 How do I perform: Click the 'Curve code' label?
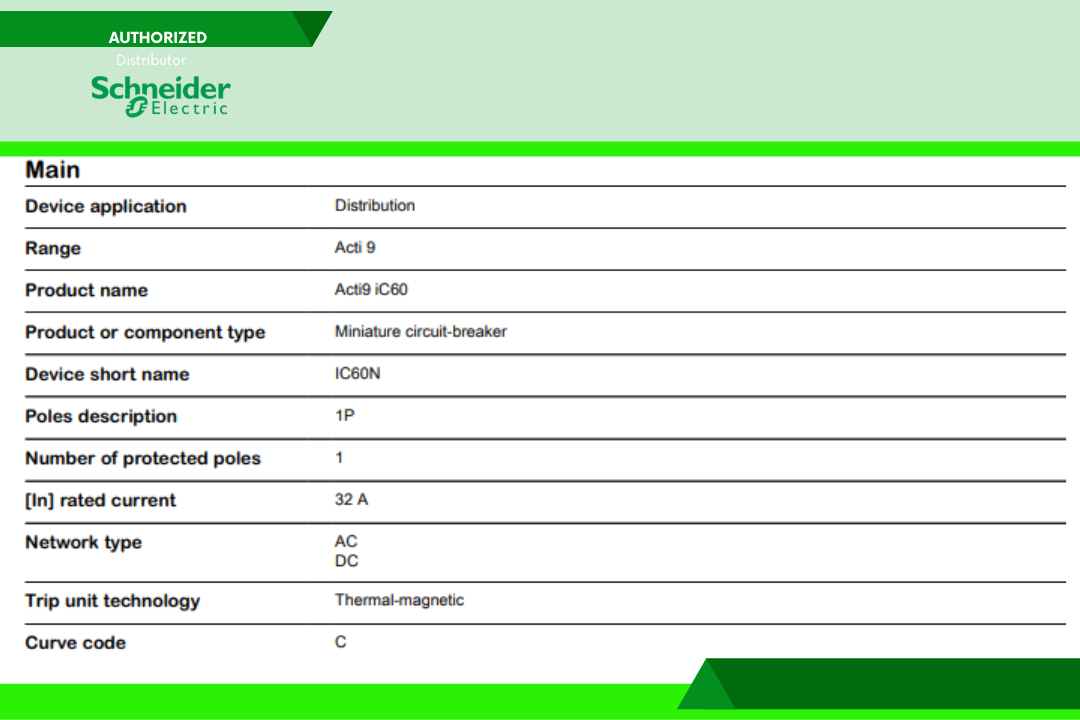76,644
